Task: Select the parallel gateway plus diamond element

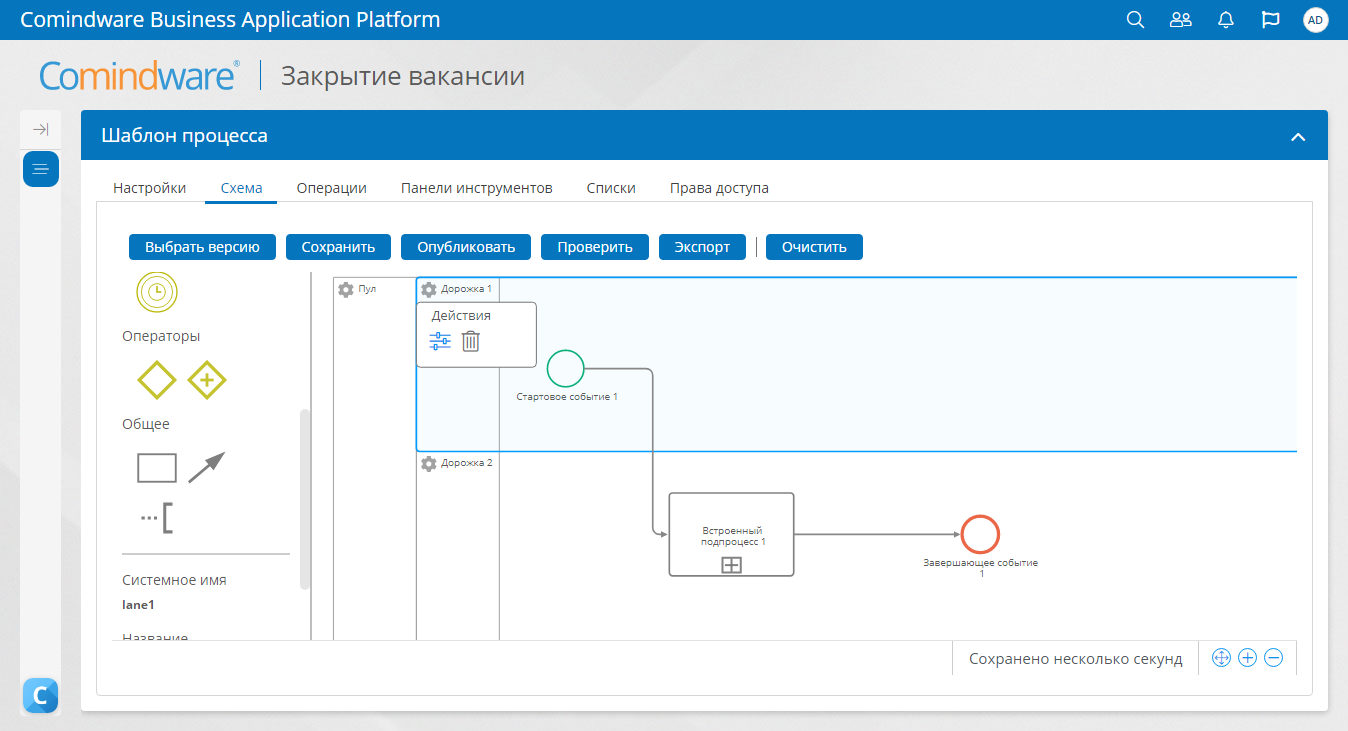Action: tap(207, 380)
